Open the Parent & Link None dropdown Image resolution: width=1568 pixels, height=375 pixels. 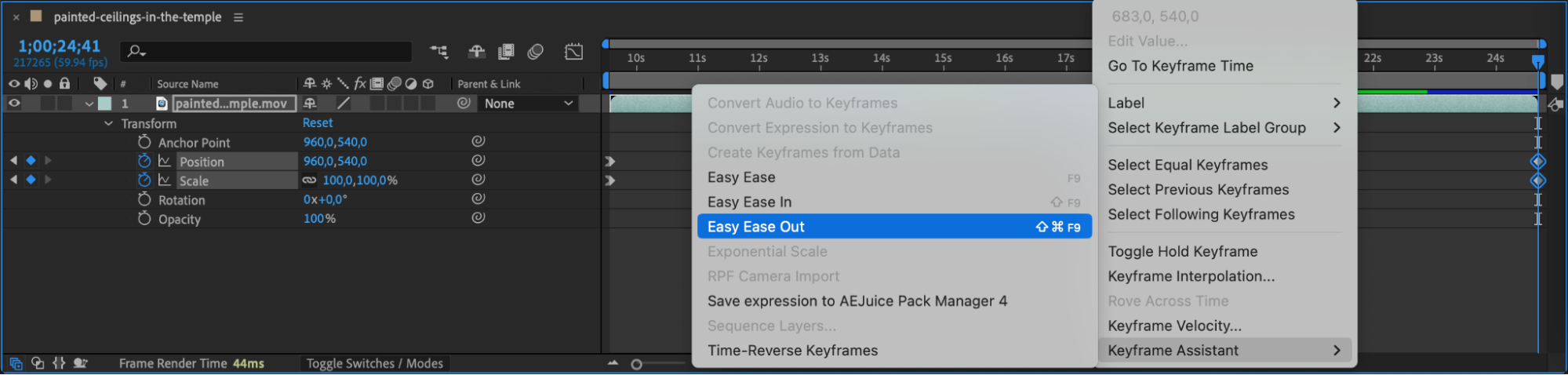coord(528,104)
